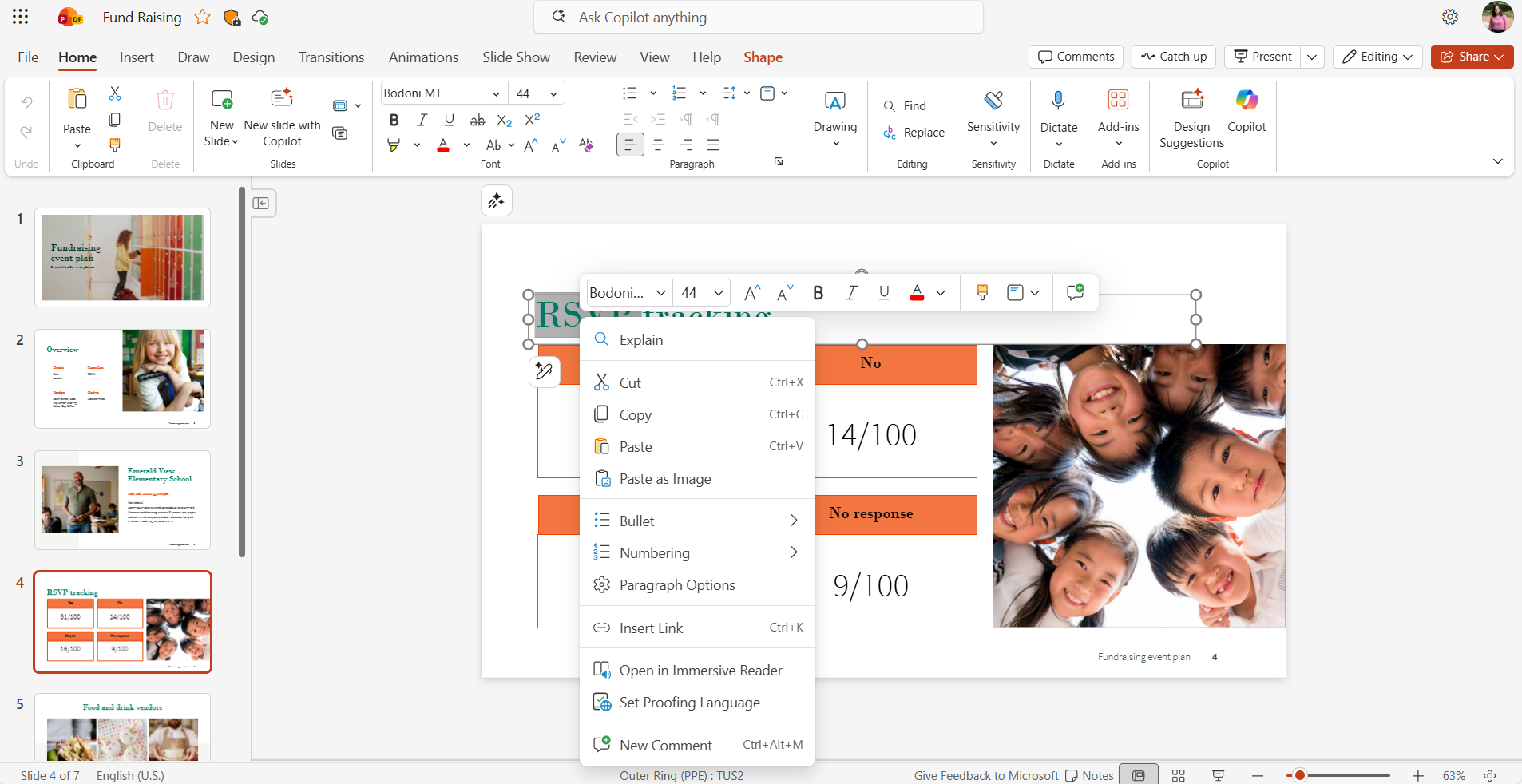Click the Dictate microphone icon
This screenshot has height=784, width=1522.
[1058, 101]
